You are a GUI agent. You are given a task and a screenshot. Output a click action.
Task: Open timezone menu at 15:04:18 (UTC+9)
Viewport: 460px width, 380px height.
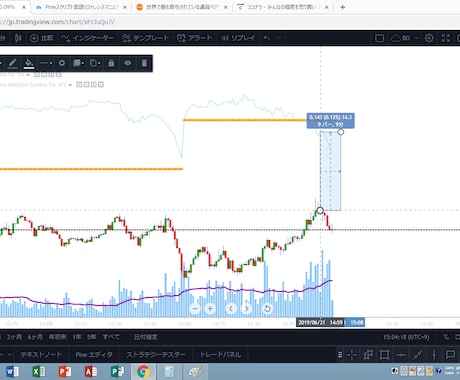[x=406, y=337]
